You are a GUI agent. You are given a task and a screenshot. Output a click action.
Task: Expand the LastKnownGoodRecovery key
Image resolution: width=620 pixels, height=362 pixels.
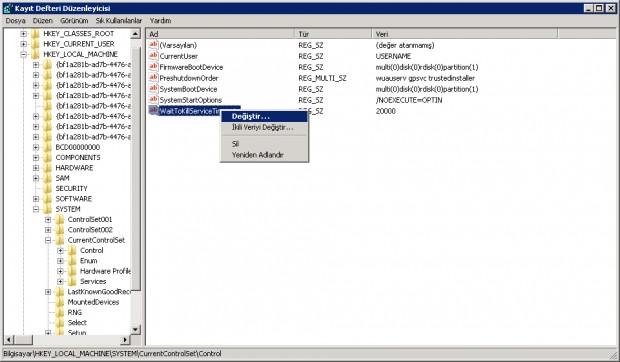coord(48,292)
